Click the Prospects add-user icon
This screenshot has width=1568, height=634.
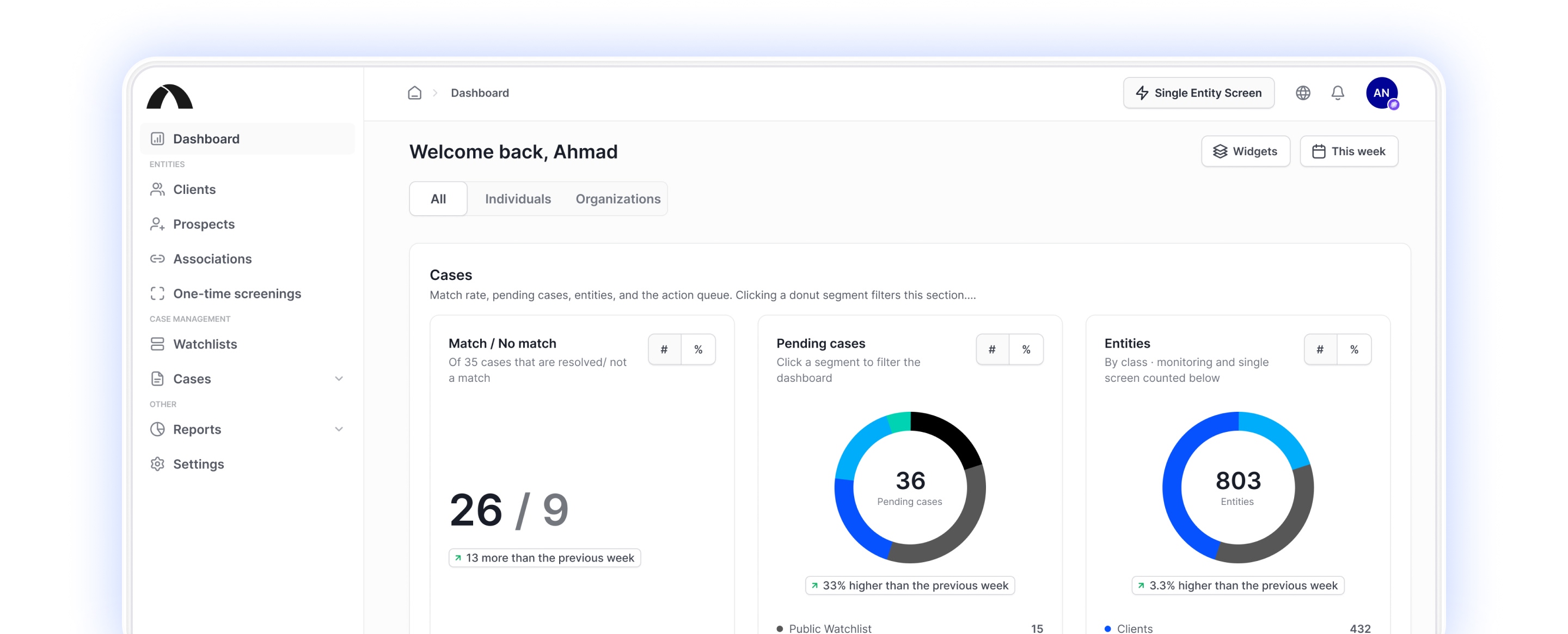click(x=157, y=224)
